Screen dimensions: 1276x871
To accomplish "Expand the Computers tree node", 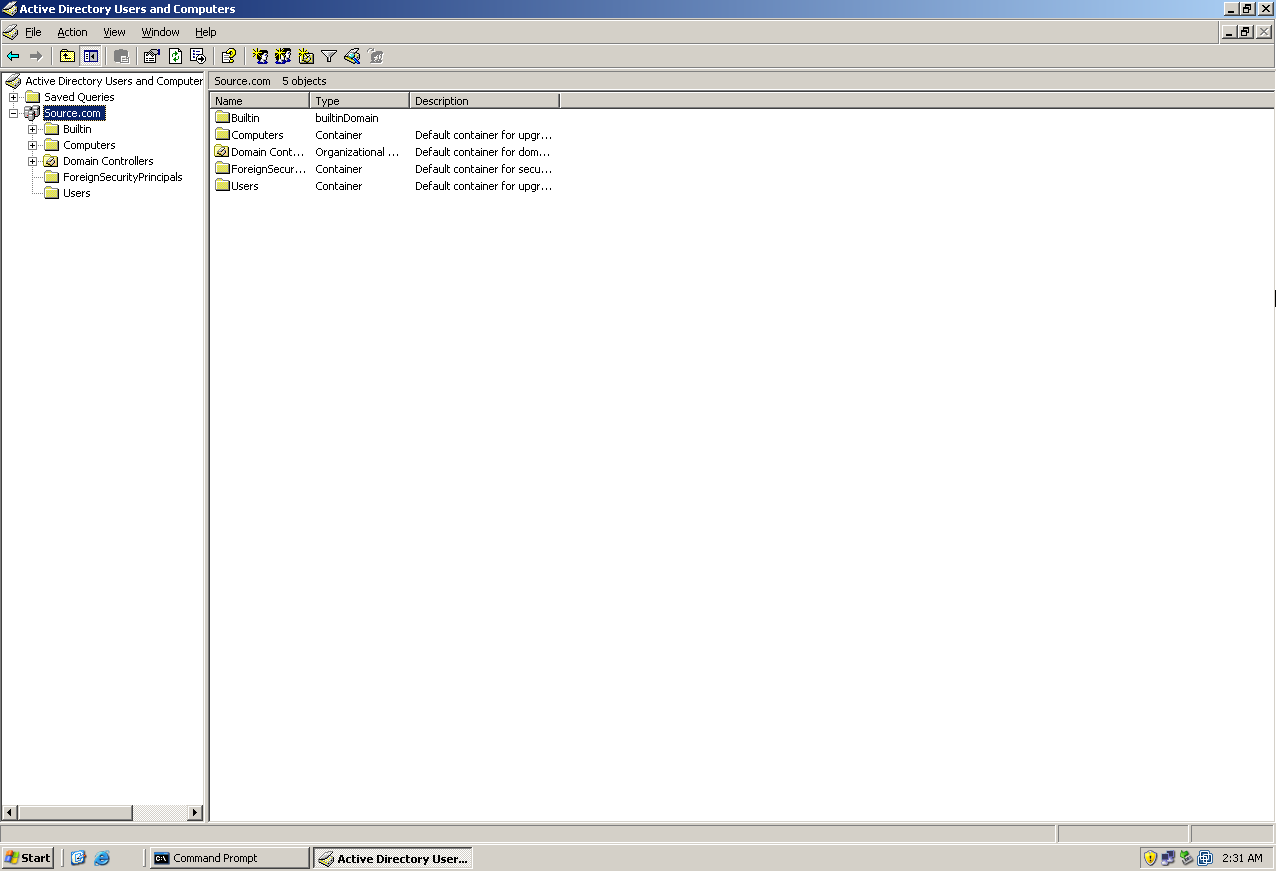I will (32, 145).
